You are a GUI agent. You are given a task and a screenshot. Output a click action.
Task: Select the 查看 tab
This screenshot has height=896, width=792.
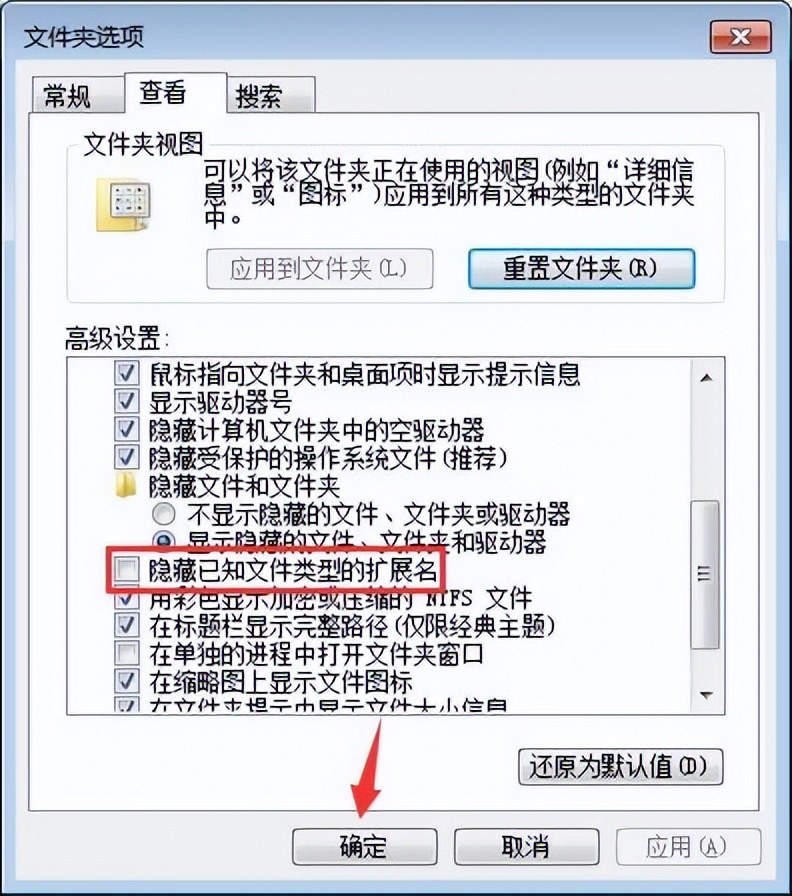click(x=163, y=92)
